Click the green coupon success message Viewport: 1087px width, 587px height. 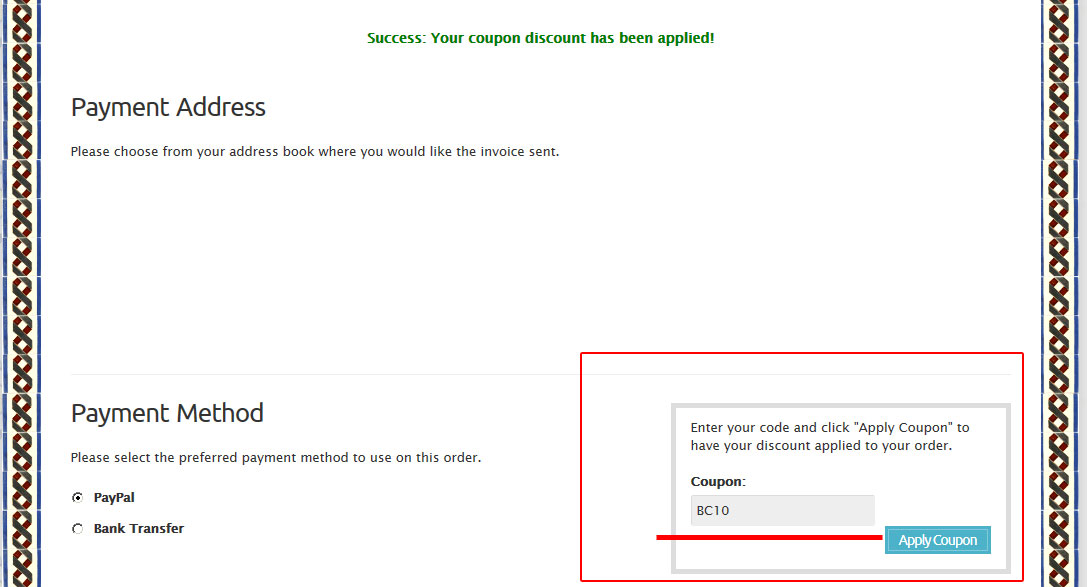click(x=540, y=38)
